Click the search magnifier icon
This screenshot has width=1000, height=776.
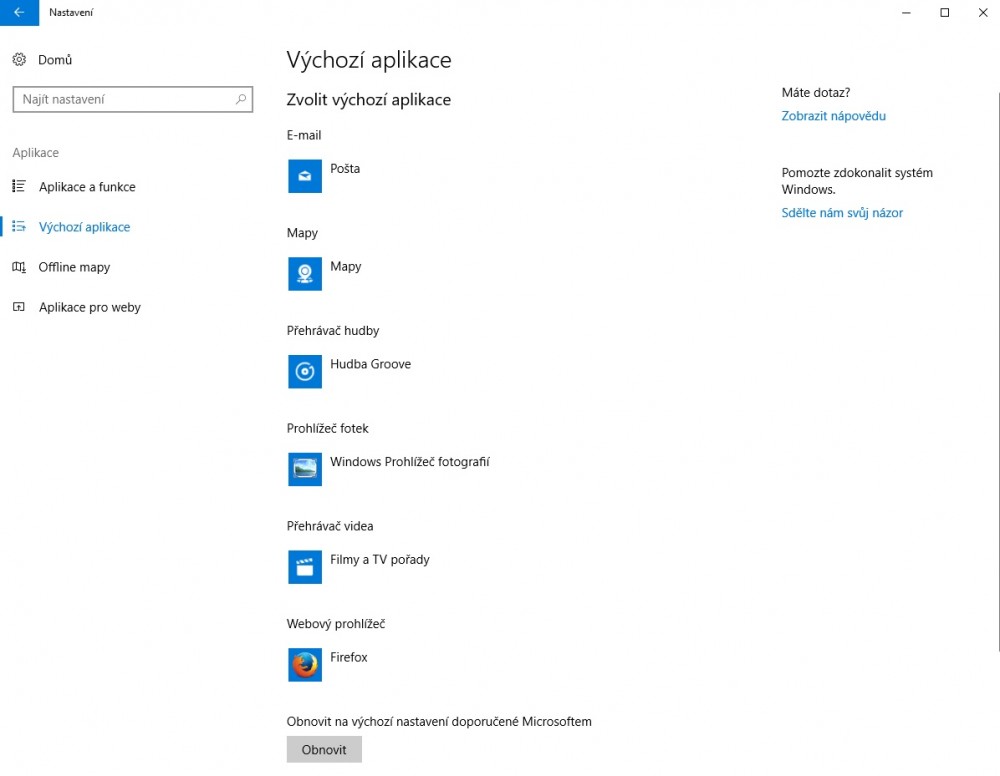pos(240,100)
